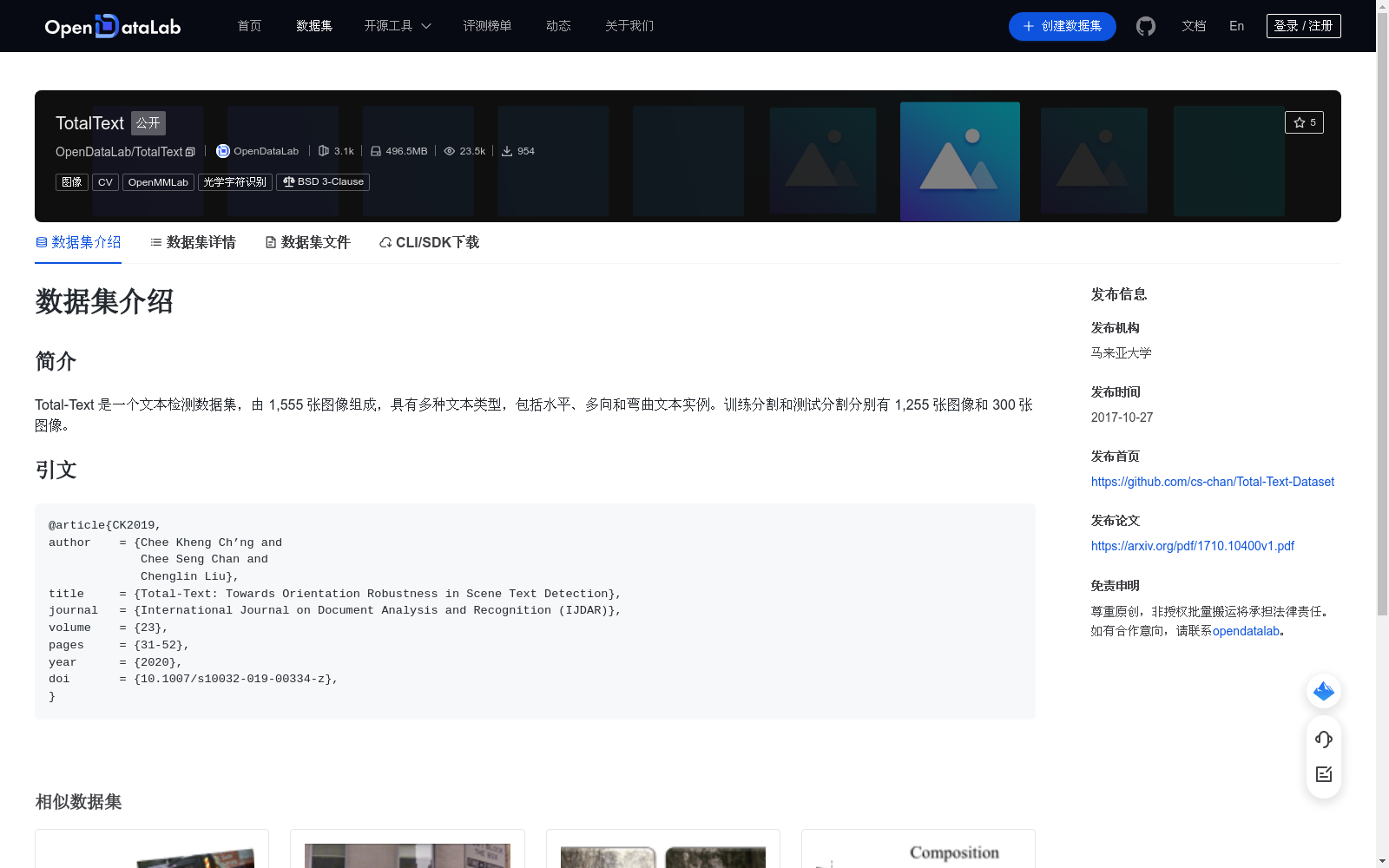Click the 马来亚大学 institution text

1121,353
